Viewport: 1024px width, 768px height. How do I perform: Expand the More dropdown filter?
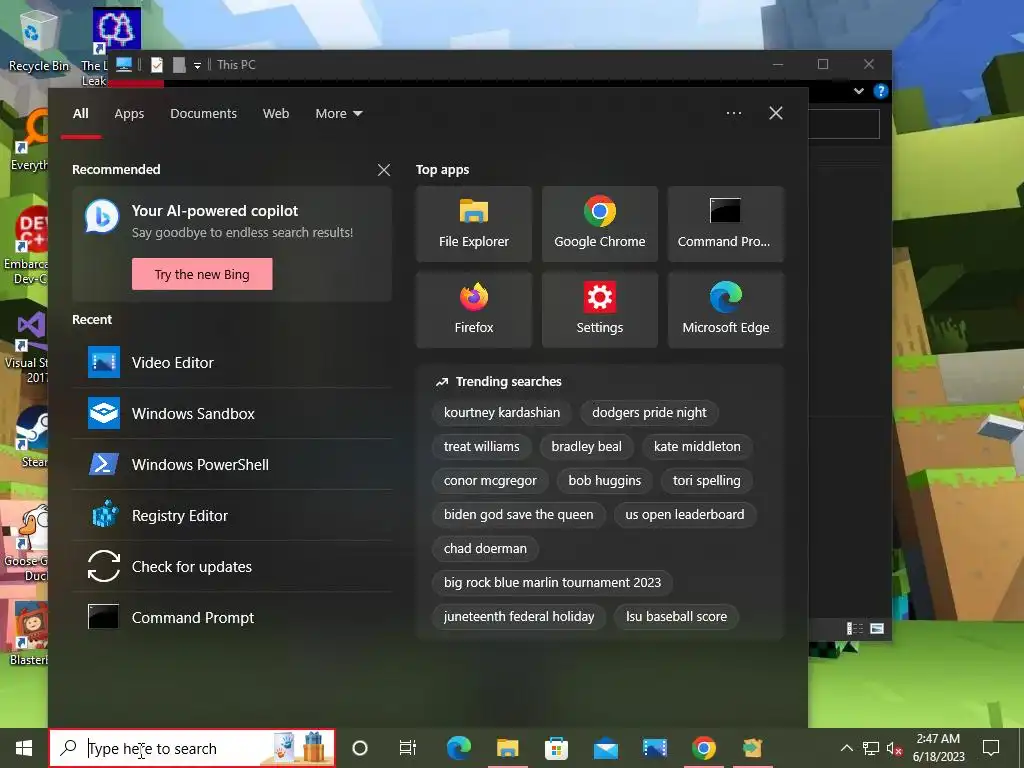pyautogui.click(x=339, y=113)
